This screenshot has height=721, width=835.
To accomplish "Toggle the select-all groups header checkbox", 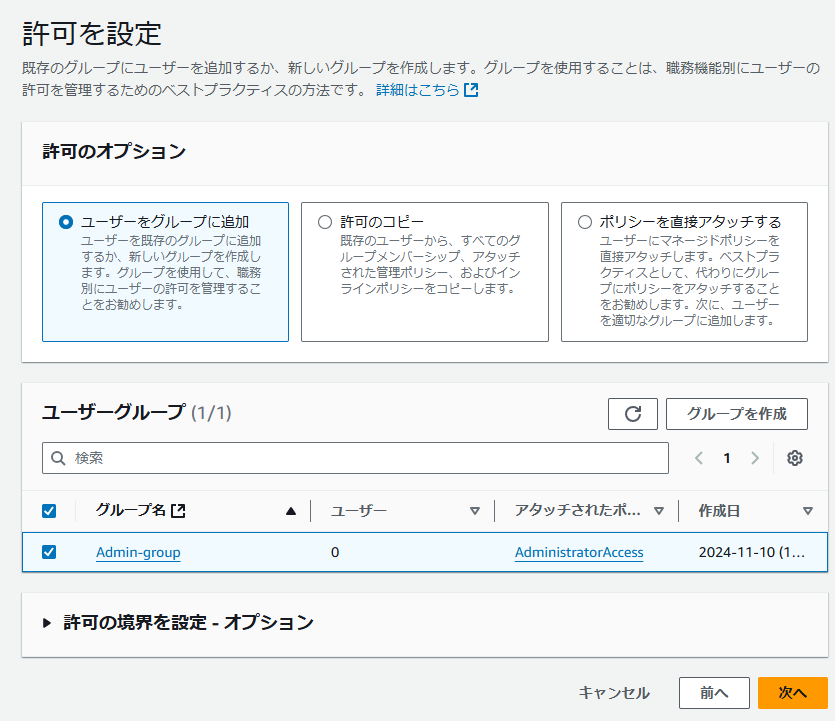I will [x=49, y=511].
